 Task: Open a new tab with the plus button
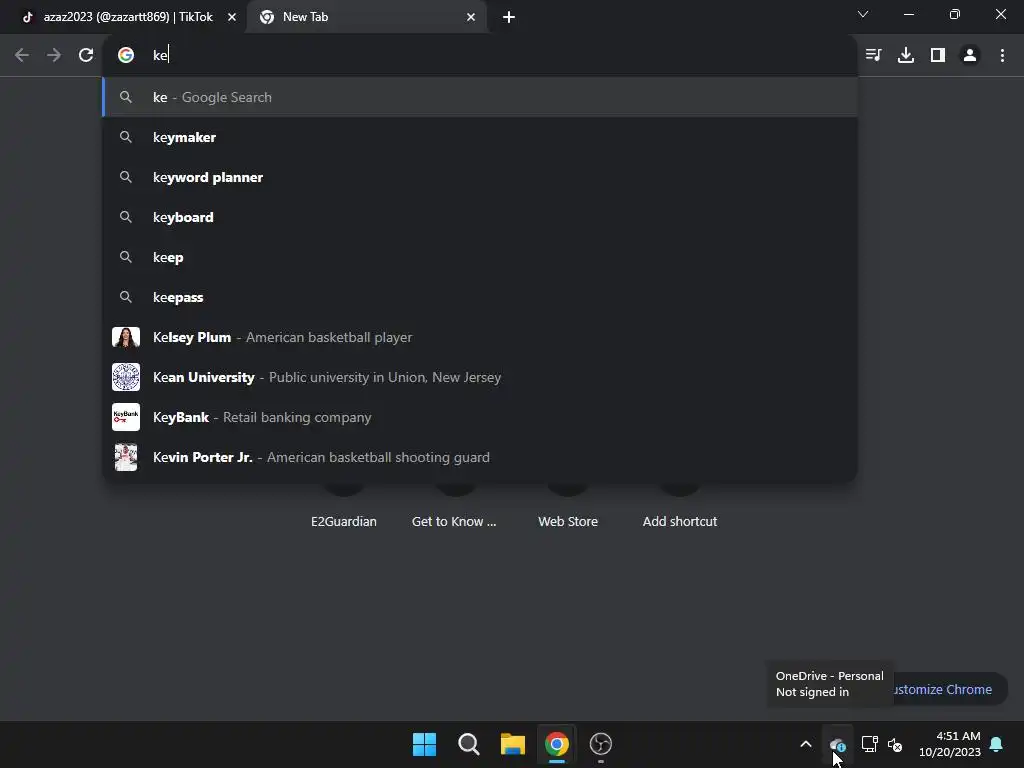(509, 17)
